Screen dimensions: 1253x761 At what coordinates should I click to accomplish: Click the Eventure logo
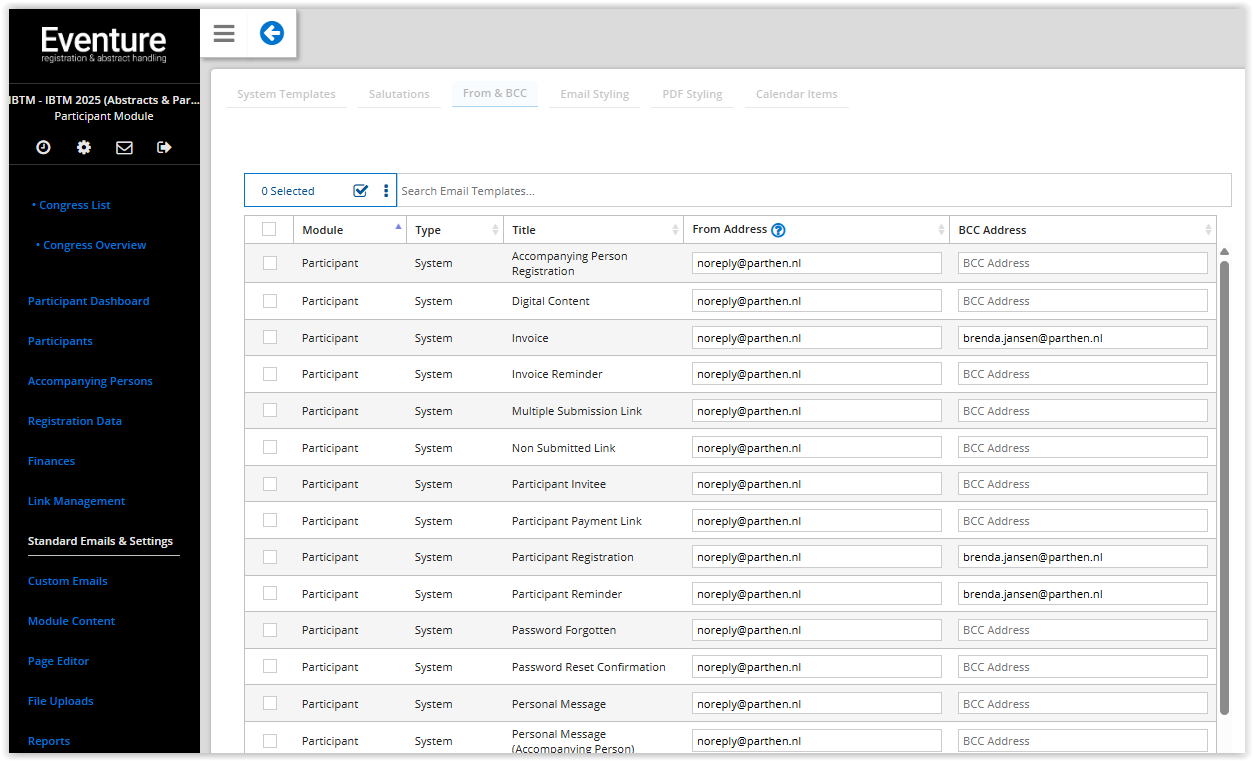point(104,45)
